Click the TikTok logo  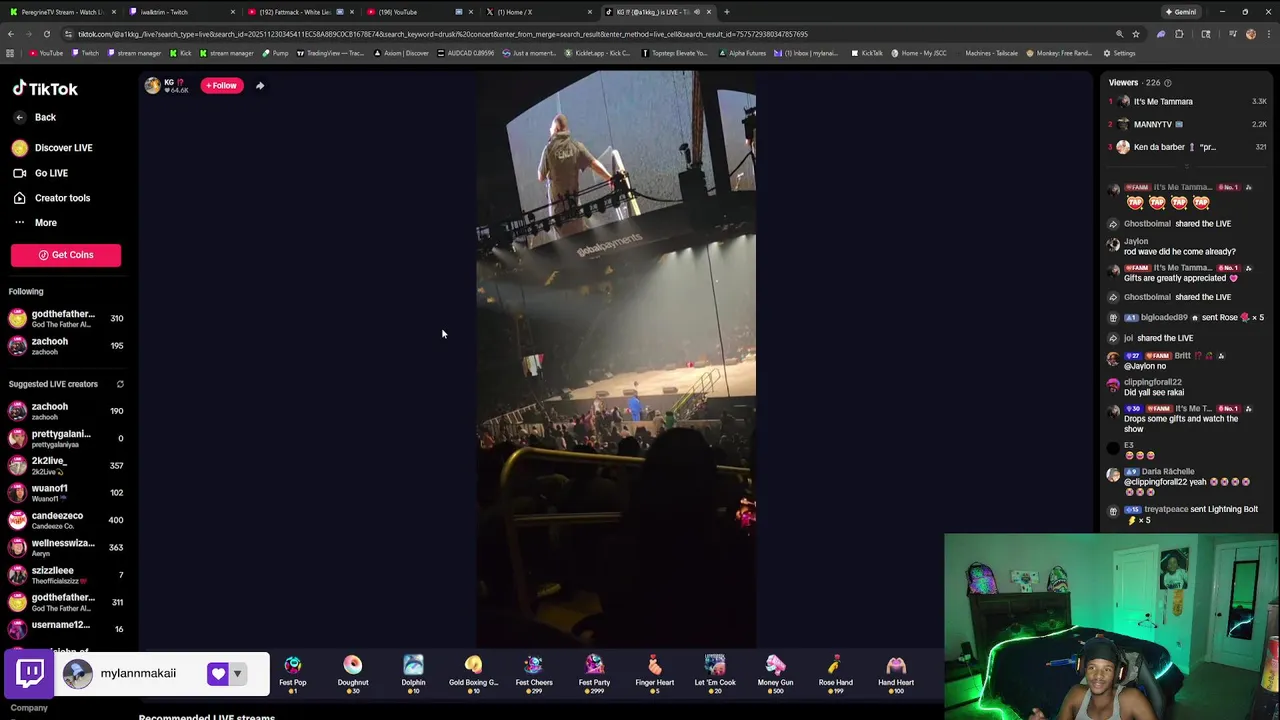click(x=45, y=89)
